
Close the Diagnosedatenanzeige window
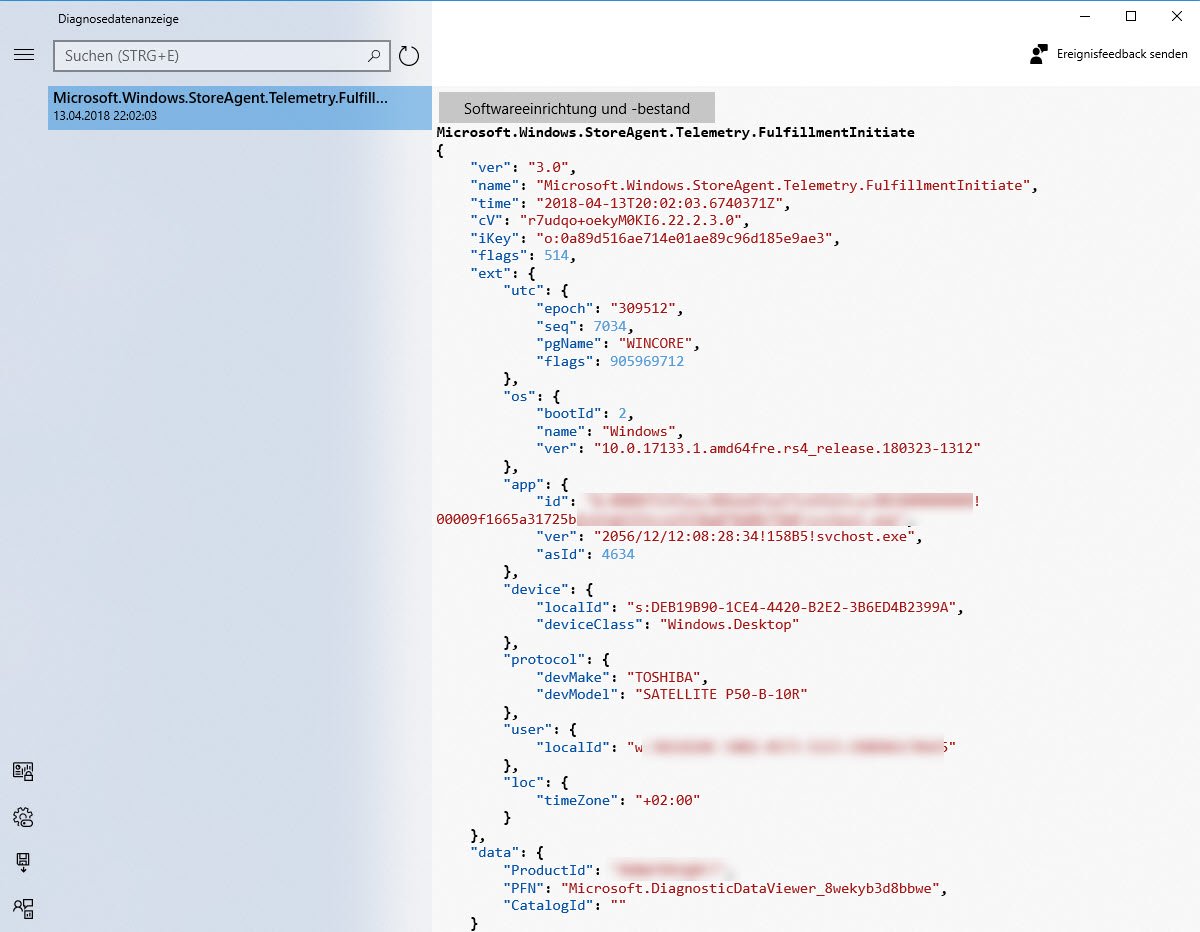pyautogui.click(x=1177, y=16)
